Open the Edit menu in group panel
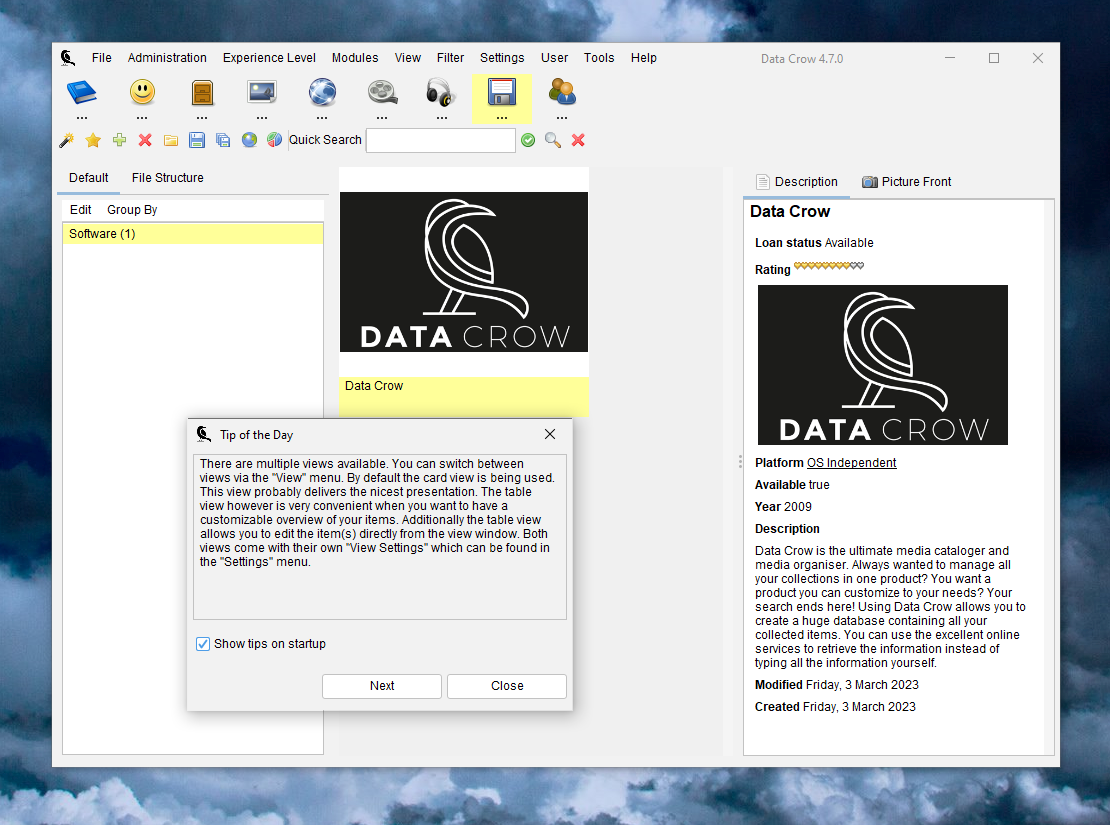 [x=81, y=210]
